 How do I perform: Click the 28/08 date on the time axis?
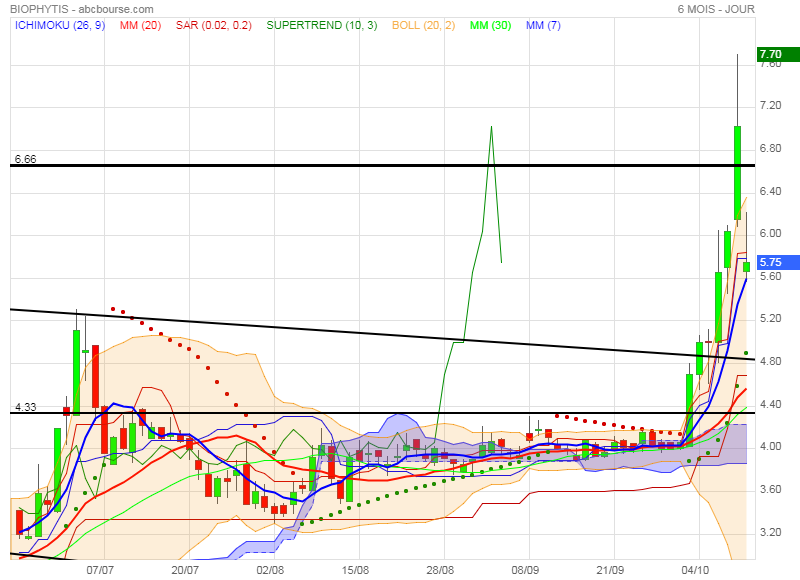pyautogui.click(x=440, y=570)
